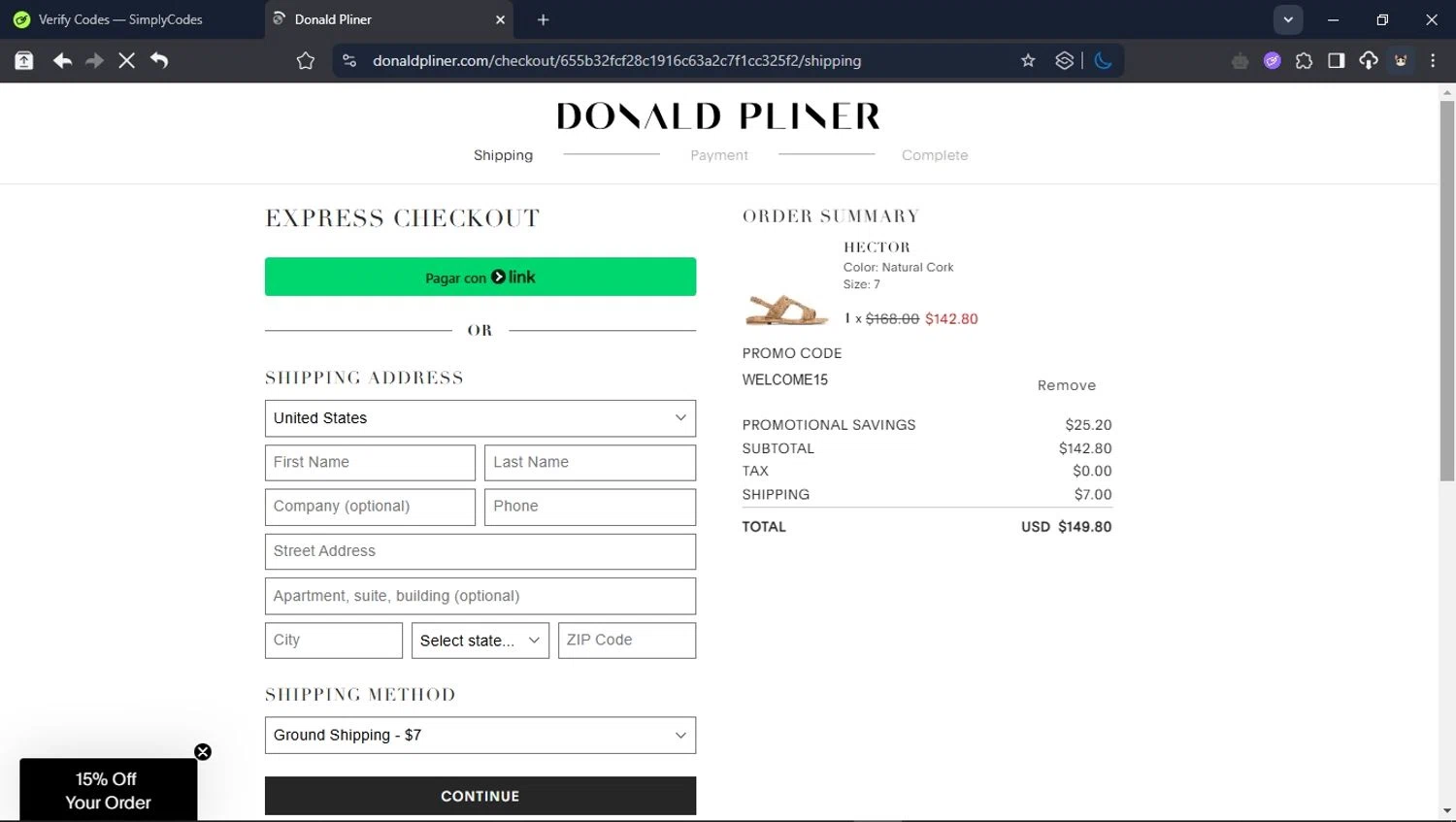Click the CONTINUE button
1456x822 pixels.
point(480,796)
